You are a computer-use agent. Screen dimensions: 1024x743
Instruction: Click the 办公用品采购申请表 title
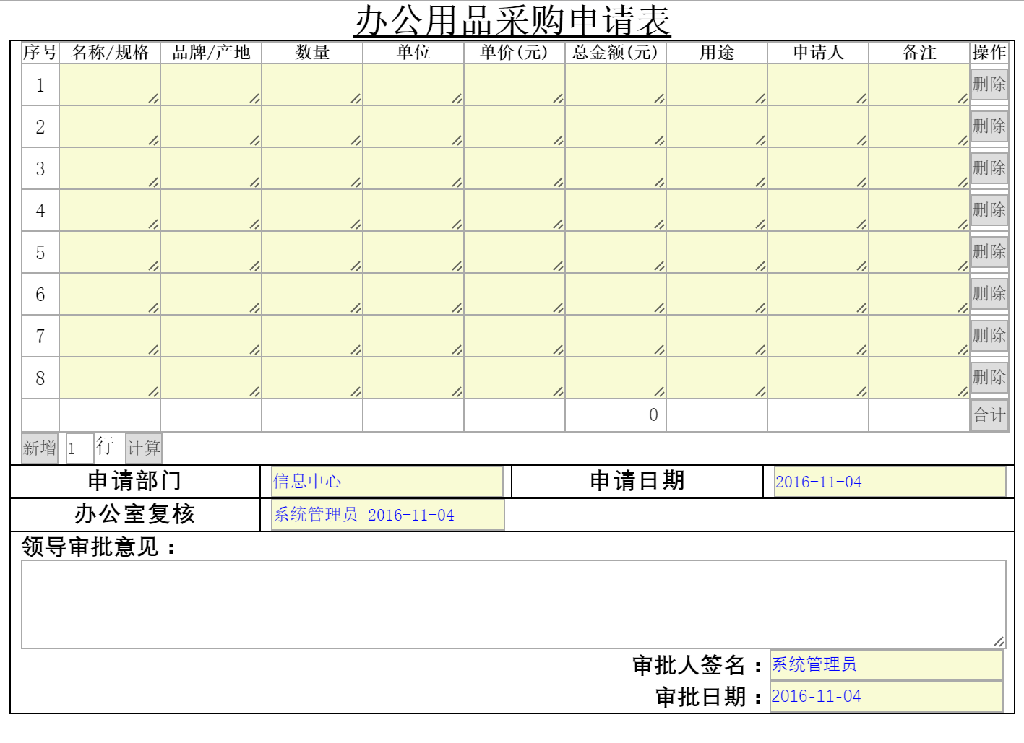pos(513,20)
